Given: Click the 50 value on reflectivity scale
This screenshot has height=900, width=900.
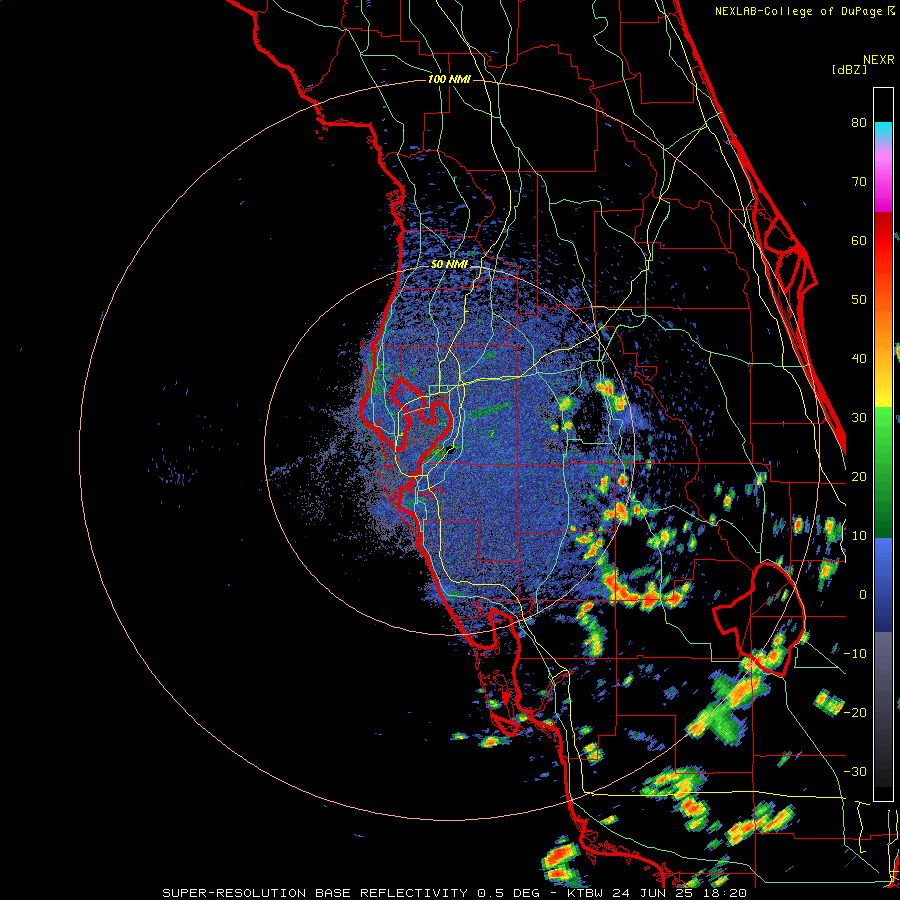Looking at the screenshot, I should click(859, 300).
